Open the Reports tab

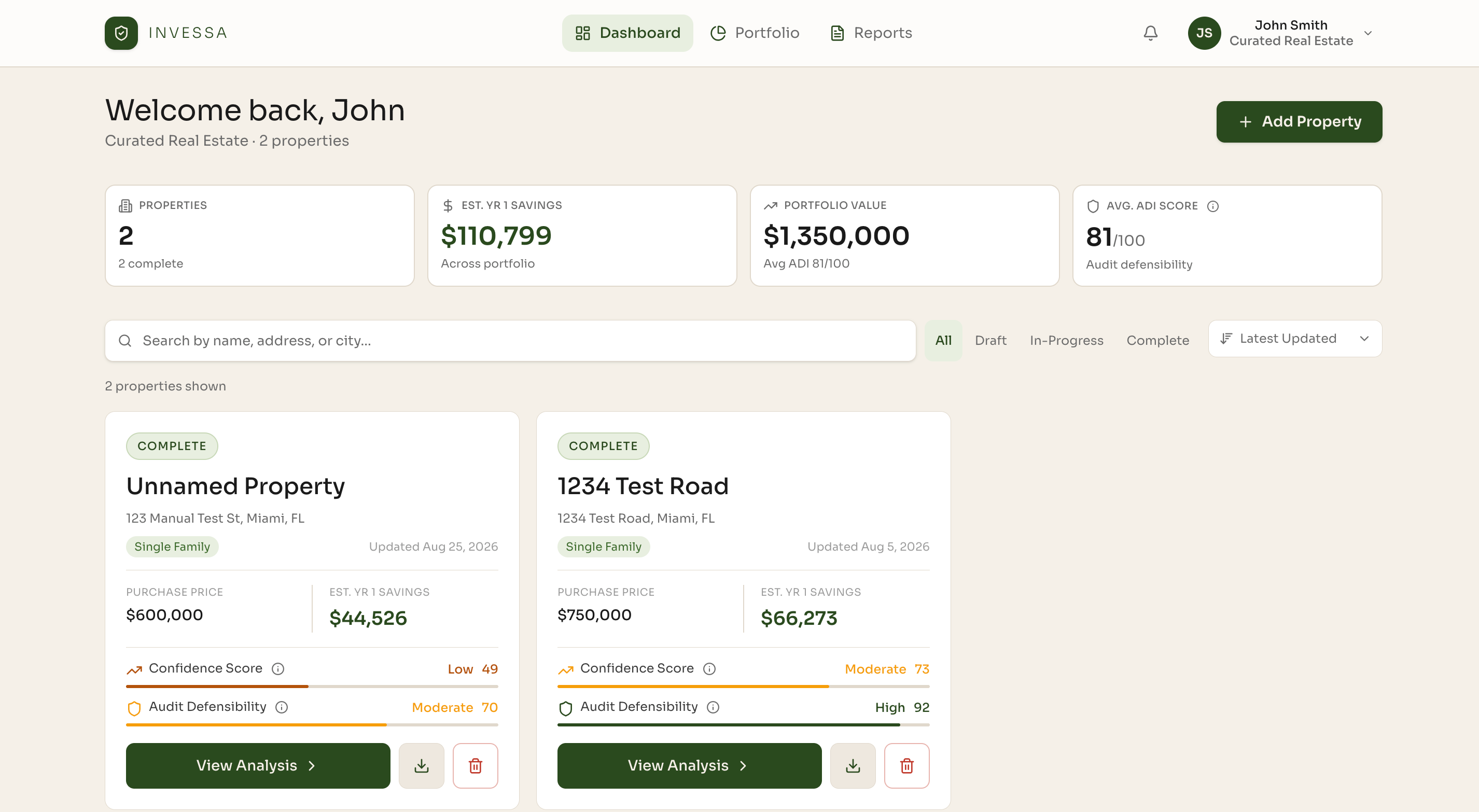click(x=871, y=33)
